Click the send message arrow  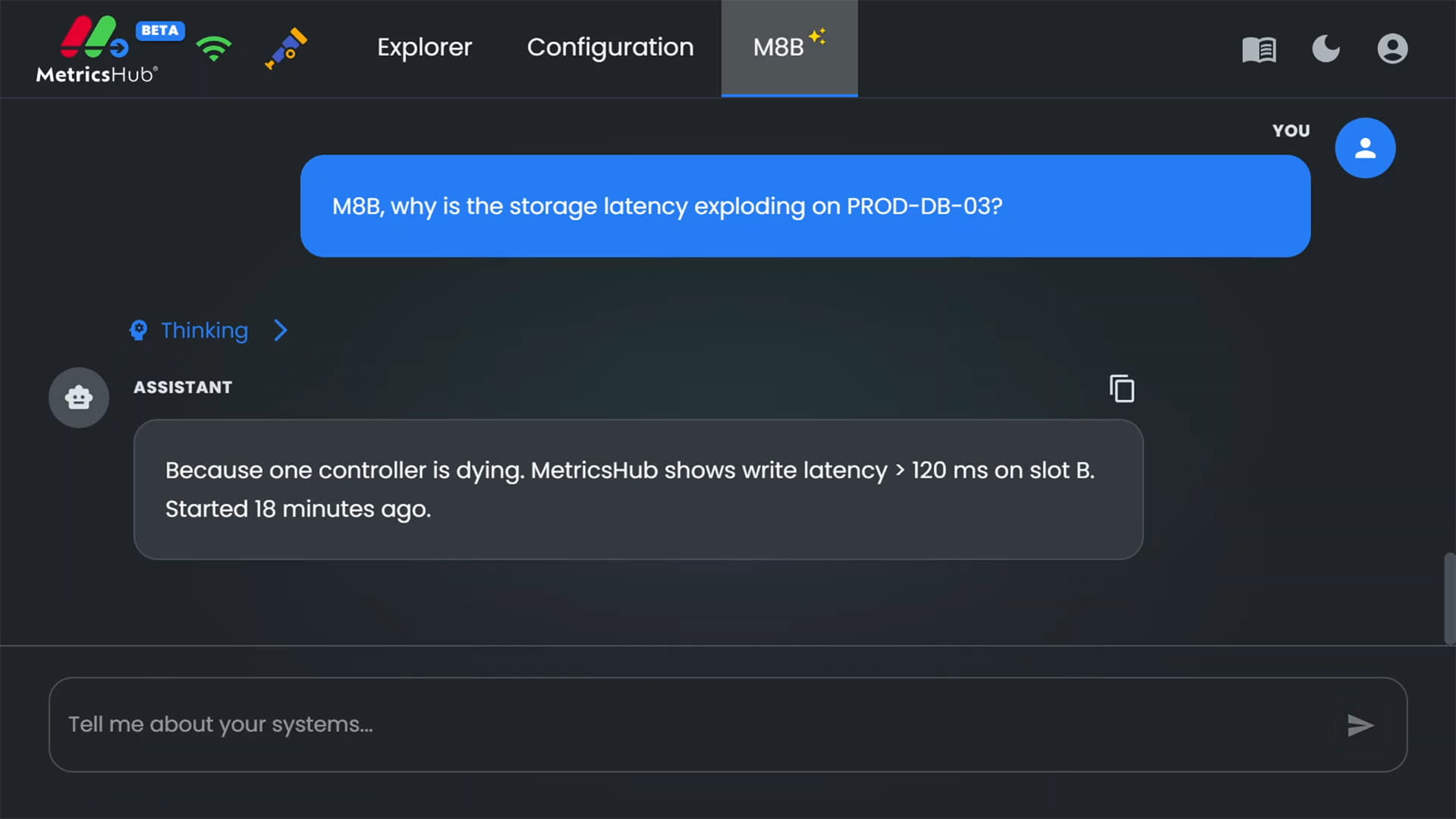point(1360,725)
